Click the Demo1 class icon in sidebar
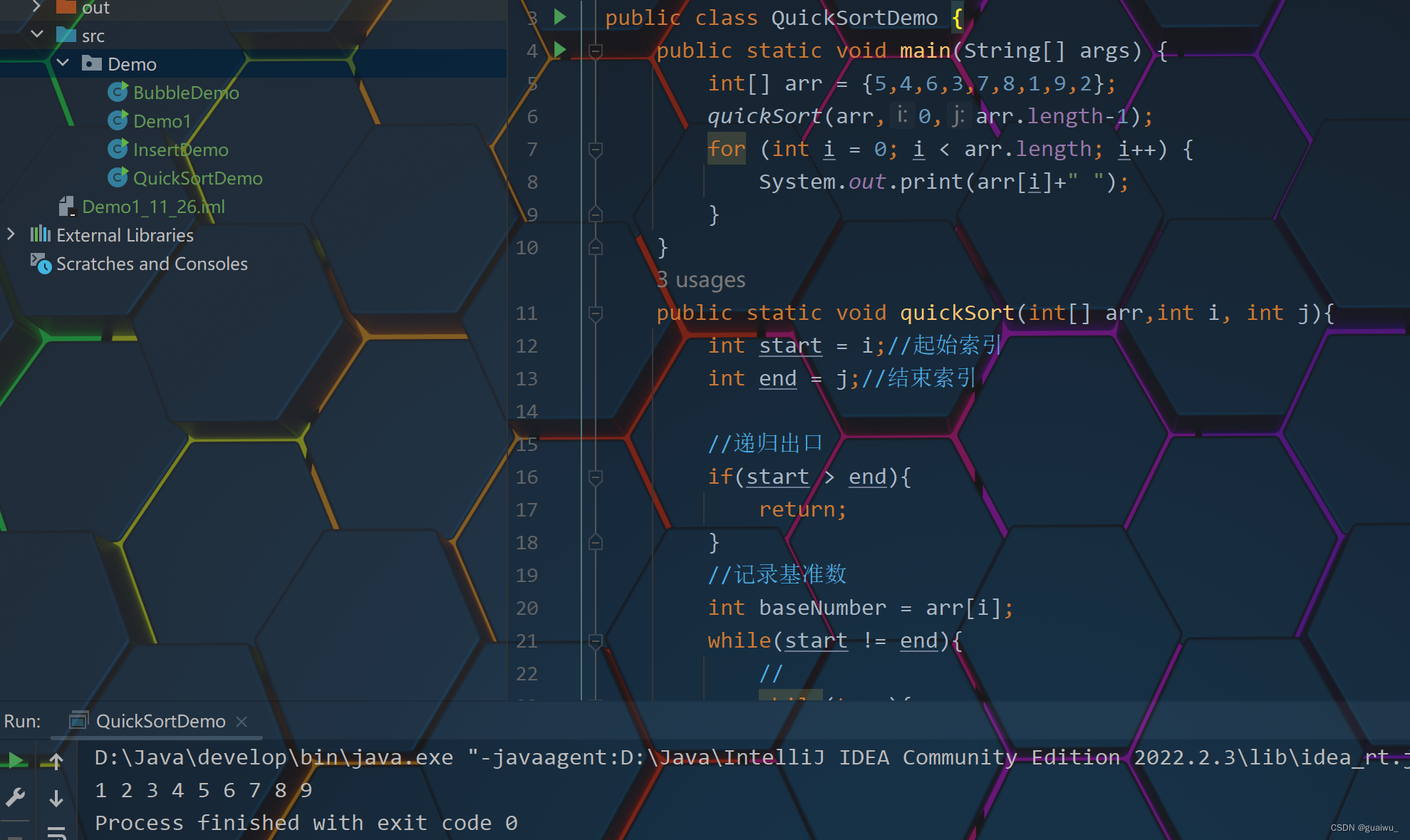Viewport: 1410px width, 840px height. 116,120
